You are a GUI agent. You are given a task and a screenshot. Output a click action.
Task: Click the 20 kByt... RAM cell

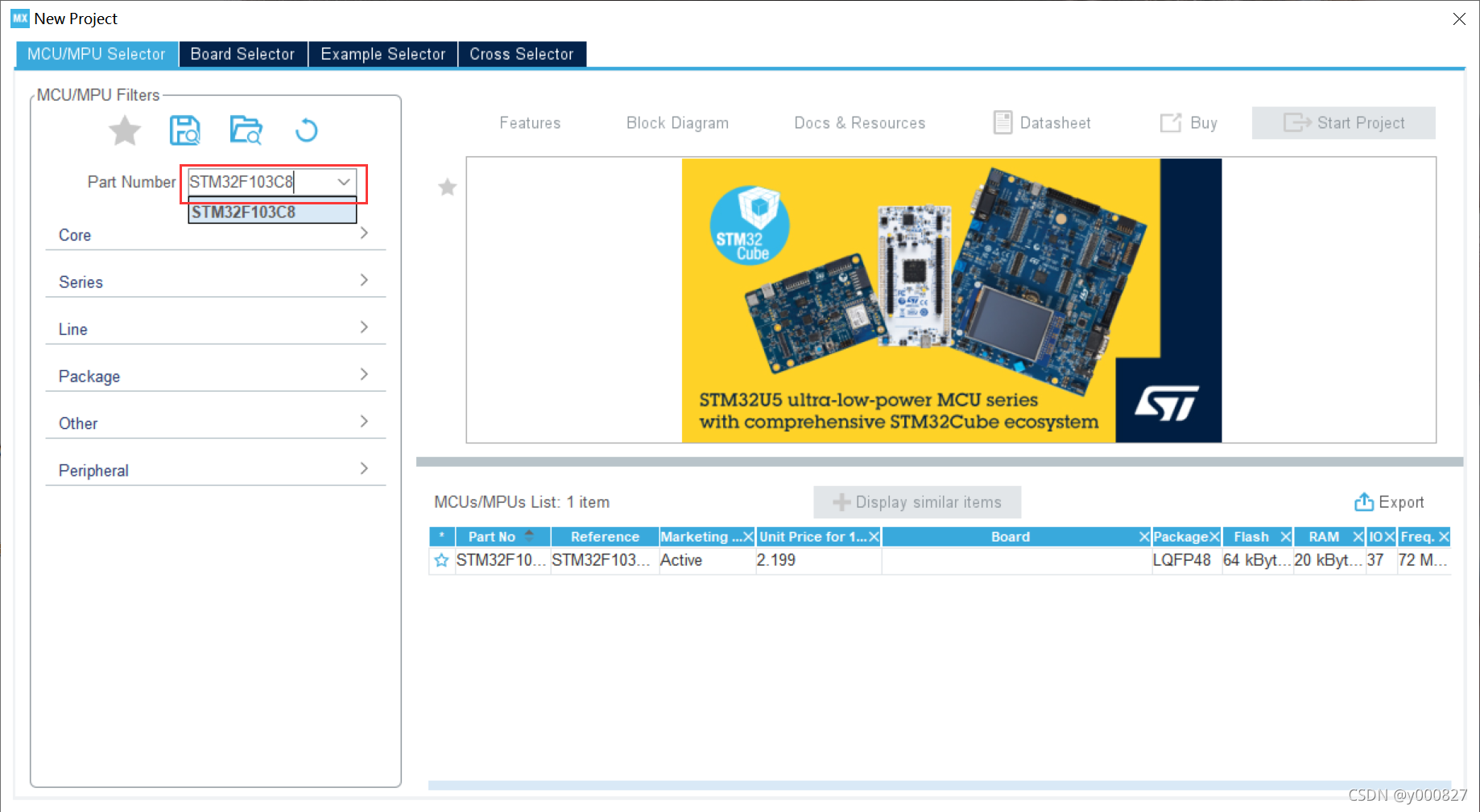[1329, 560]
